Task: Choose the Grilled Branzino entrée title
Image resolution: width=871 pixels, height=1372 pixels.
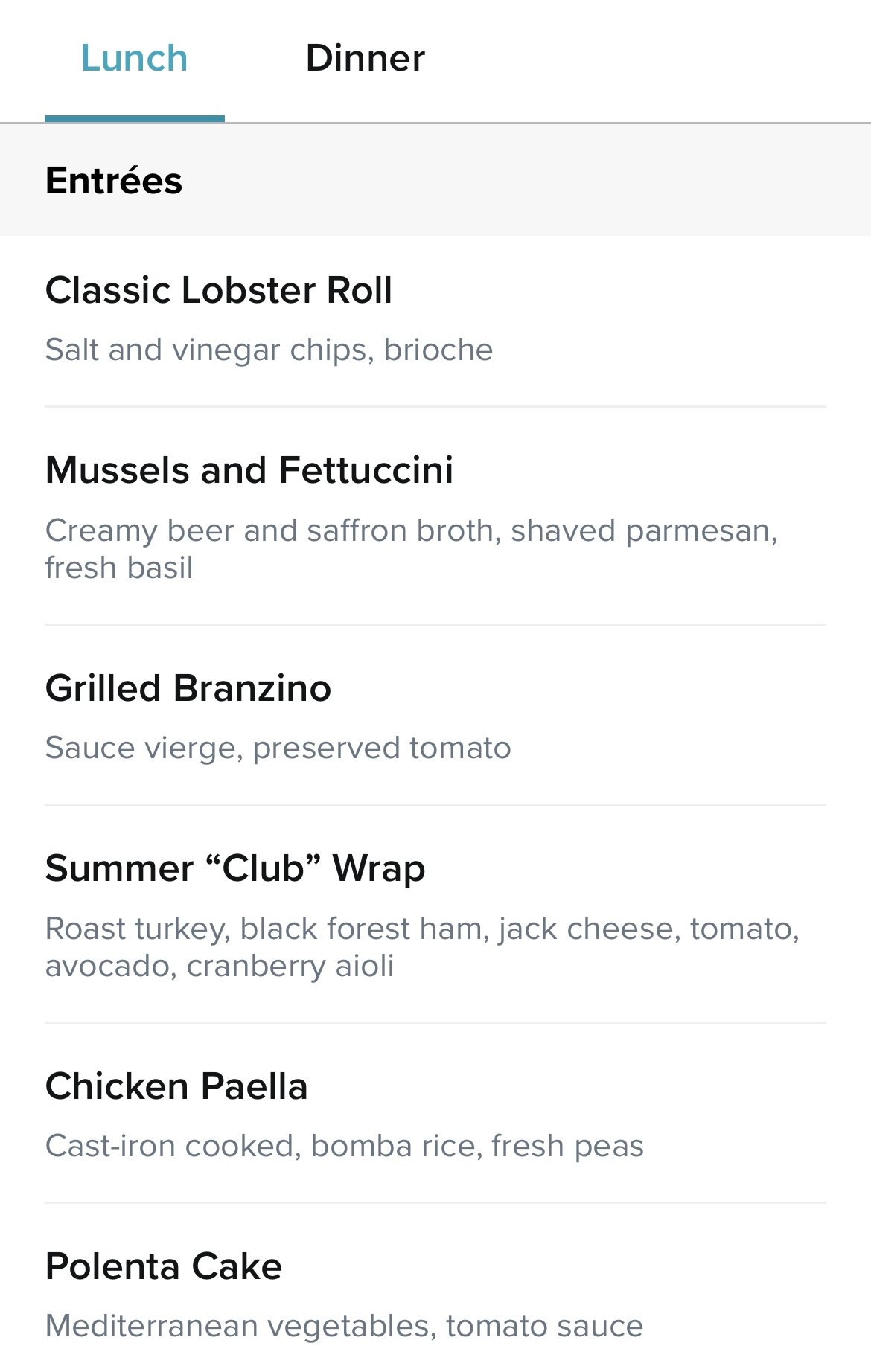Action: tap(188, 688)
